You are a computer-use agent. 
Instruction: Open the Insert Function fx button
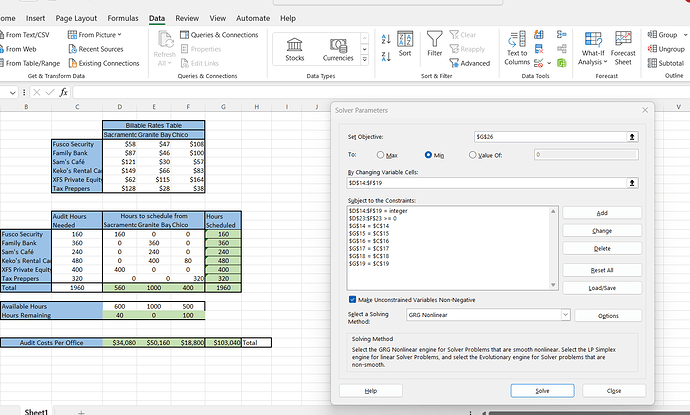click(x=63, y=92)
